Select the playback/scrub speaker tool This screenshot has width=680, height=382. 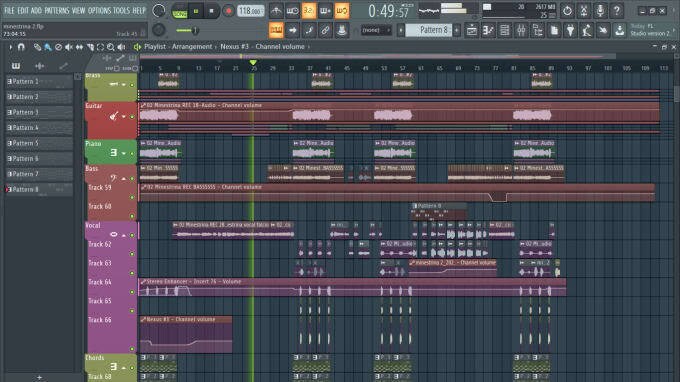click(x=121, y=47)
